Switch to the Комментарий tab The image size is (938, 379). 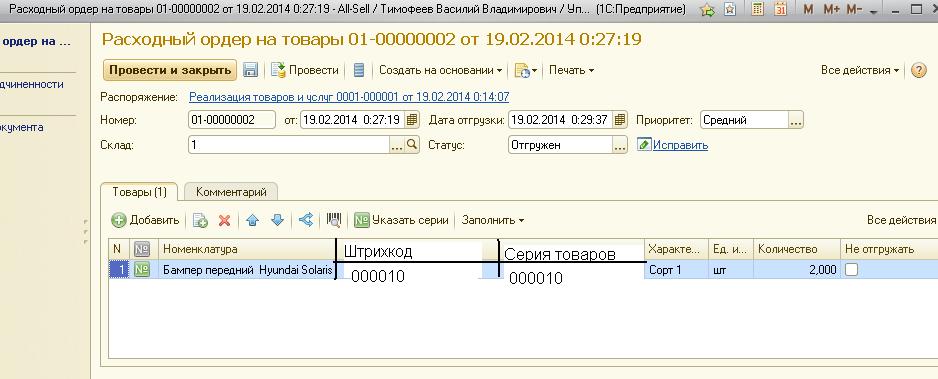click(231, 192)
